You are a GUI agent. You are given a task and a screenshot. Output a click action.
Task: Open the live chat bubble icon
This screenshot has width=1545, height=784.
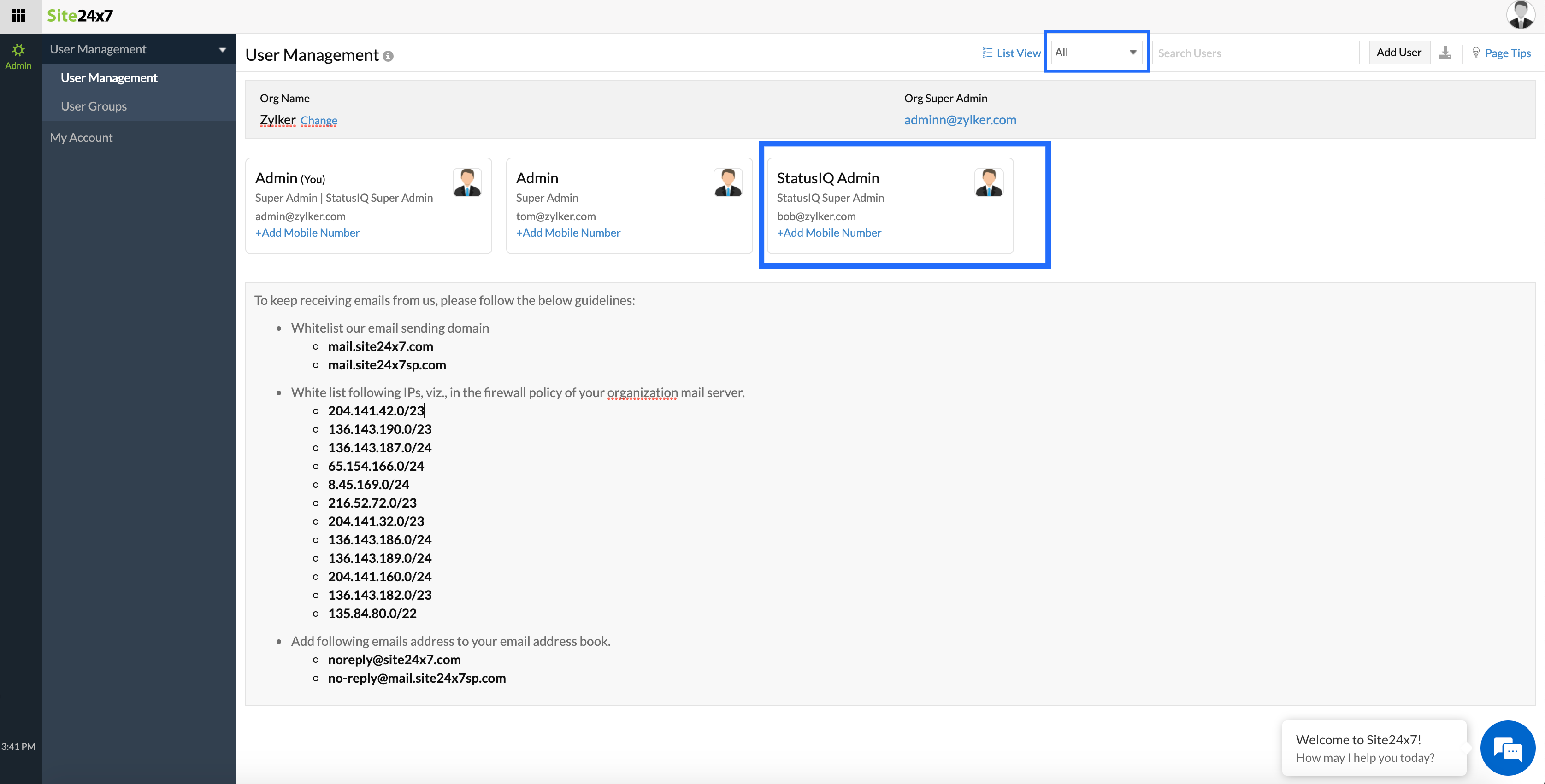[x=1507, y=749]
